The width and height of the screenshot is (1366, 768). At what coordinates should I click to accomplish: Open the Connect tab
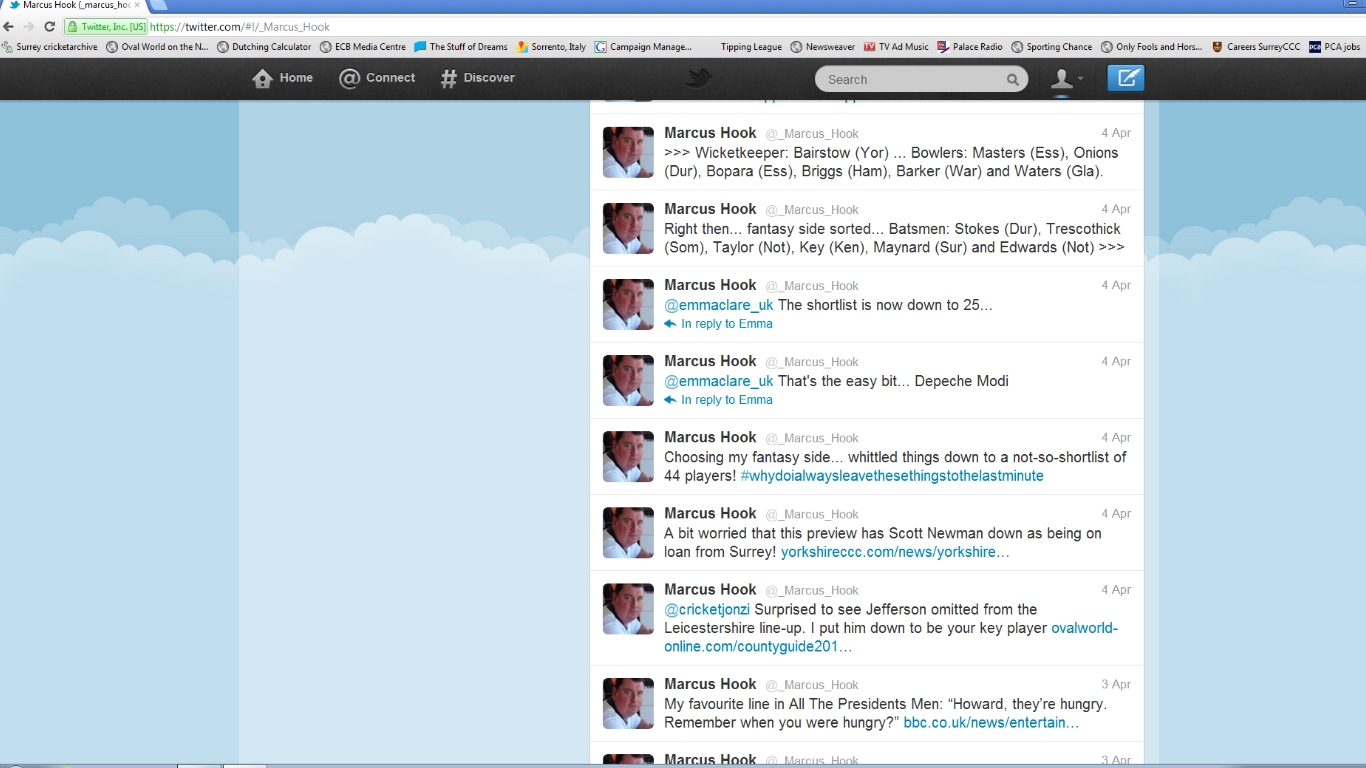pos(377,78)
